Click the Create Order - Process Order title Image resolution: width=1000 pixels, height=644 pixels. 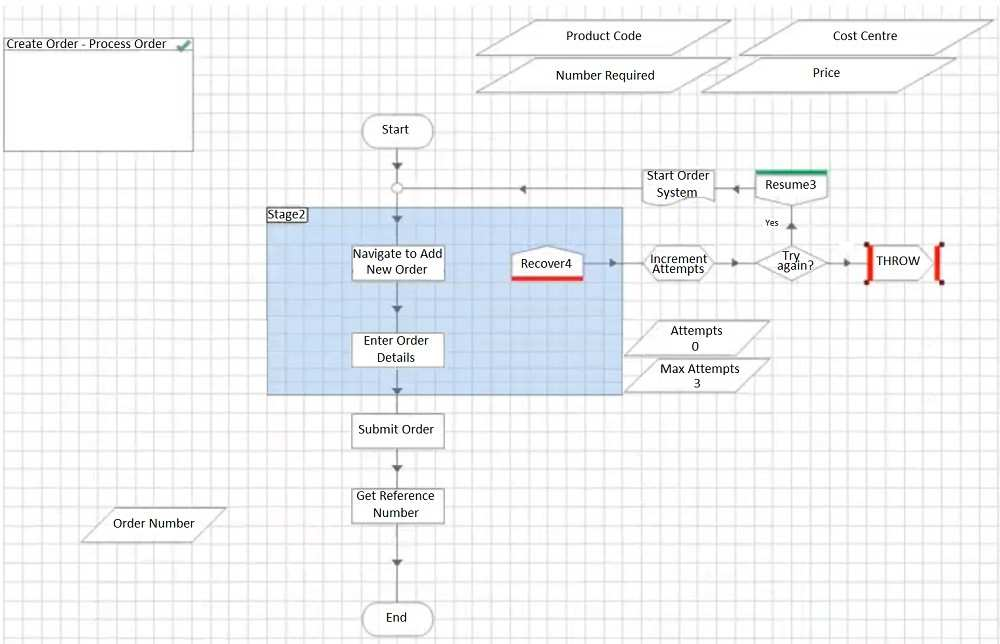(x=87, y=45)
